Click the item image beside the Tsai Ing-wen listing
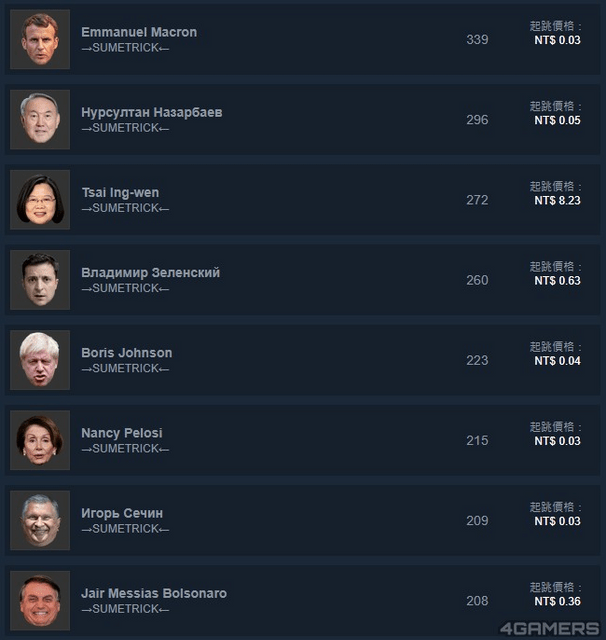This screenshot has height=640, width=606. [x=40, y=200]
